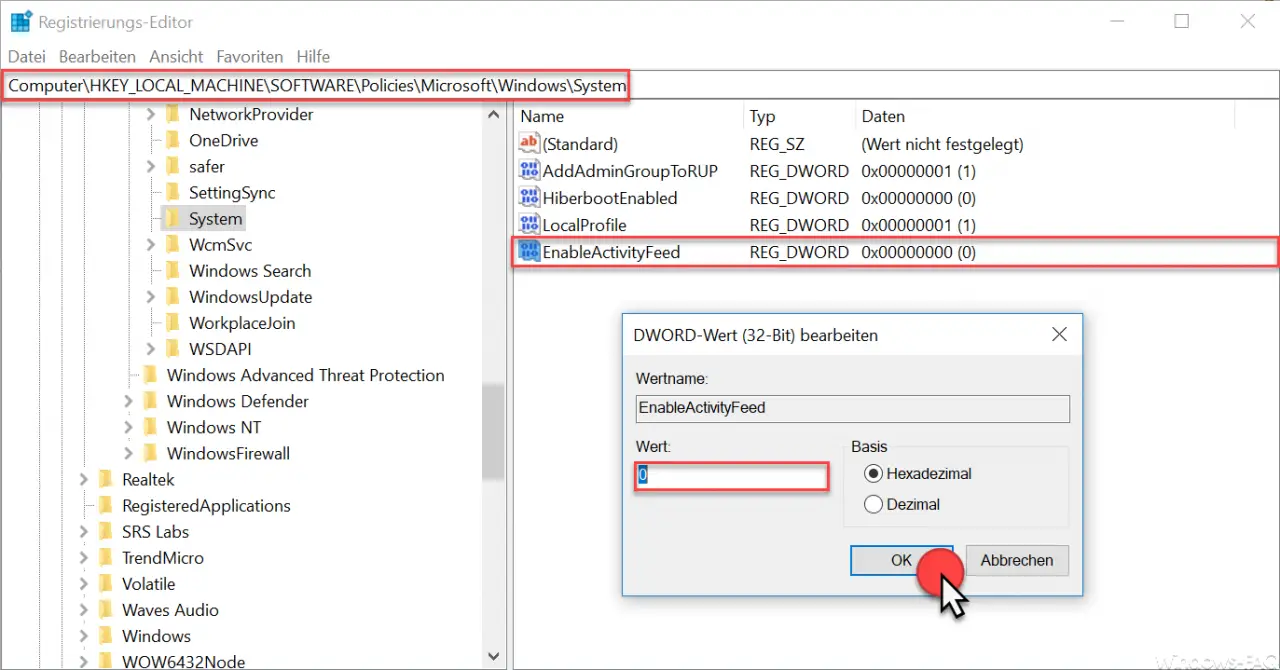Image resolution: width=1280 pixels, height=670 pixels.
Task: Click the AddAdminGroupToRUP DWORD value icon
Action: (x=529, y=171)
